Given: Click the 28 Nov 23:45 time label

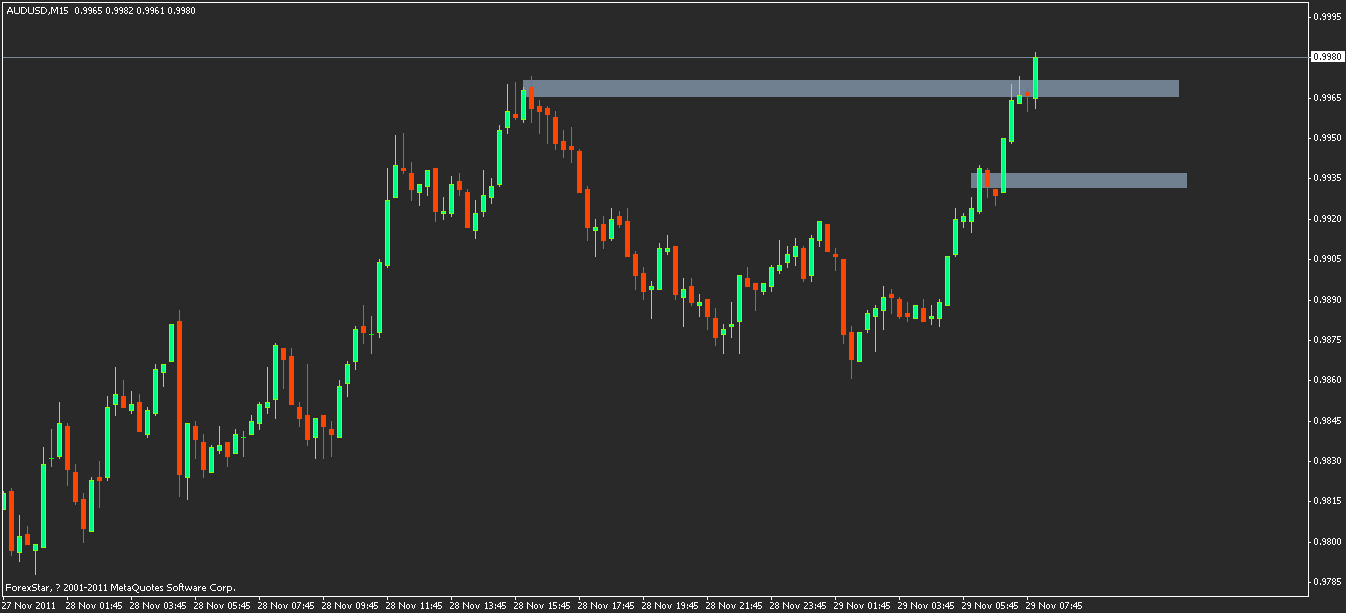Looking at the screenshot, I should click(x=798, y=605).
